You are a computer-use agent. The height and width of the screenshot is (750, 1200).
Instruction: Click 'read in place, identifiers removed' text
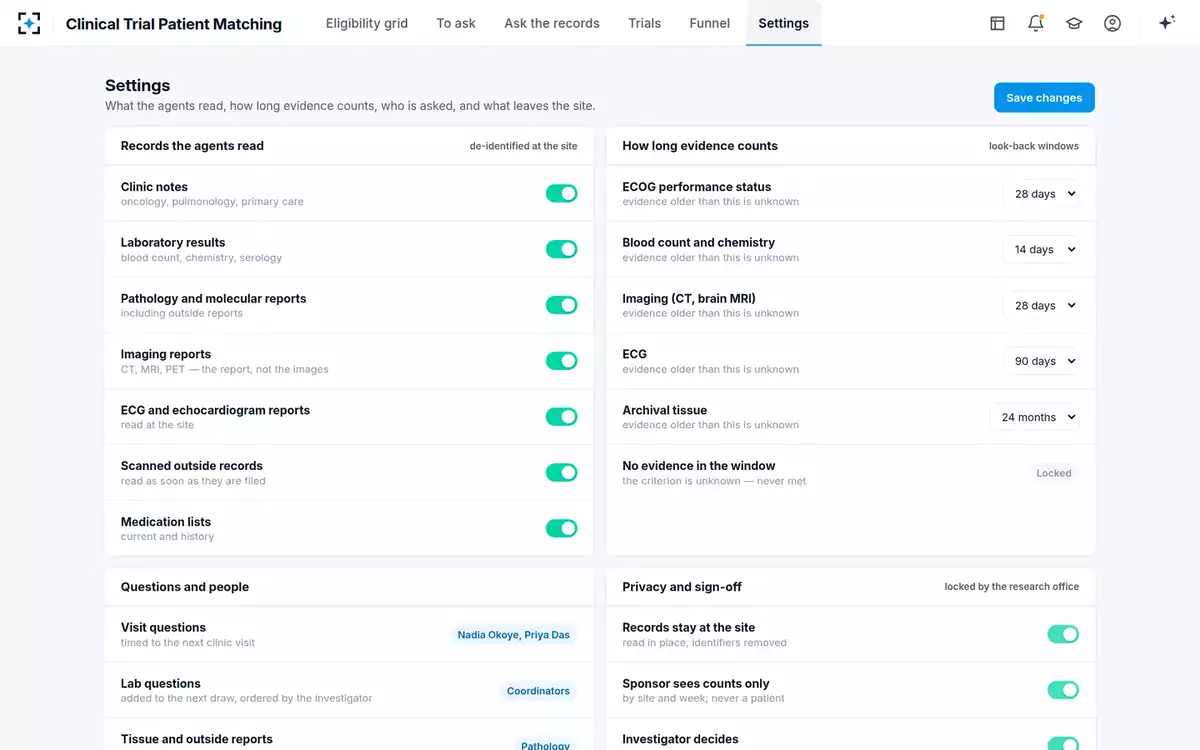tap(705, 643)
